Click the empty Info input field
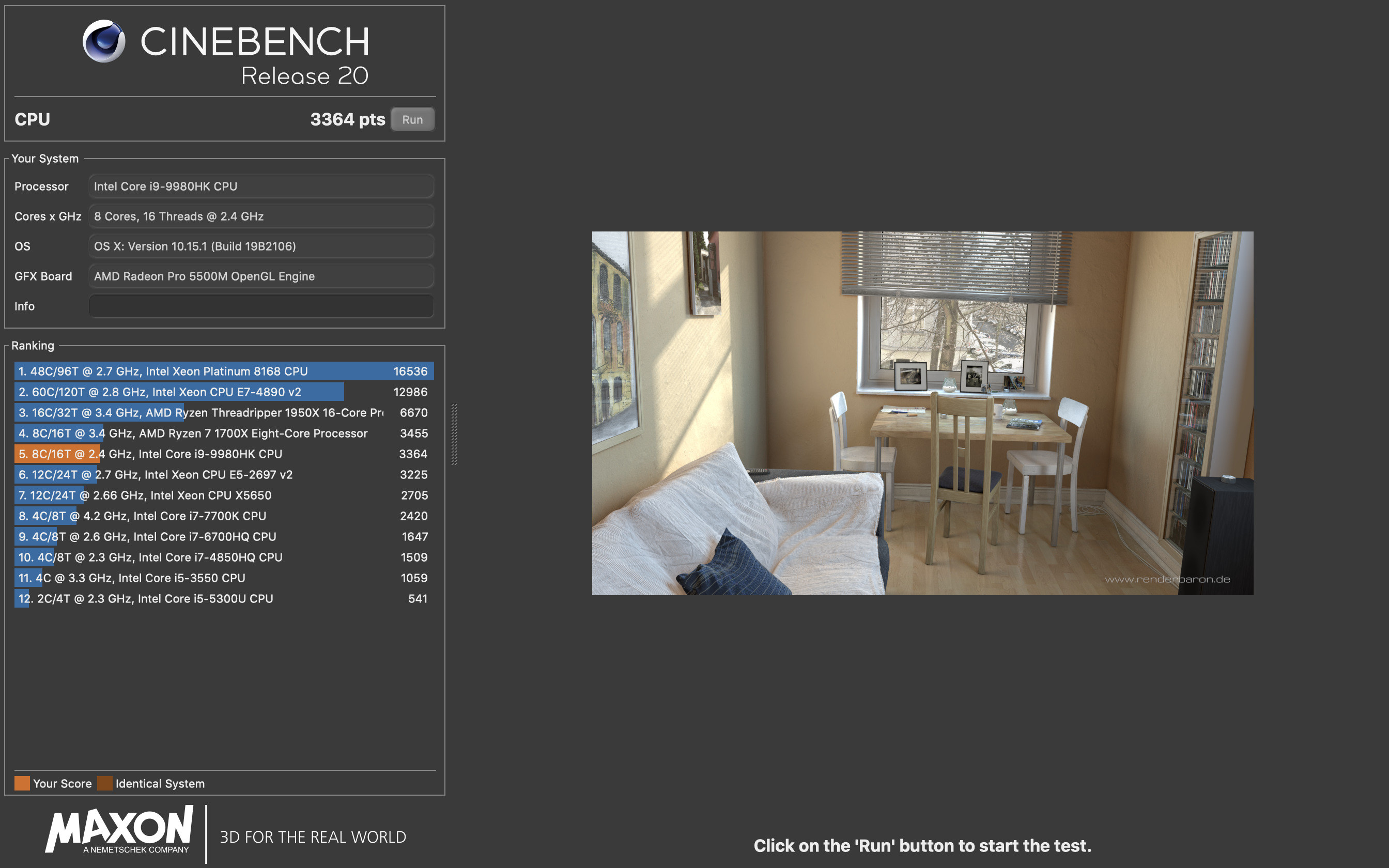 261,306
